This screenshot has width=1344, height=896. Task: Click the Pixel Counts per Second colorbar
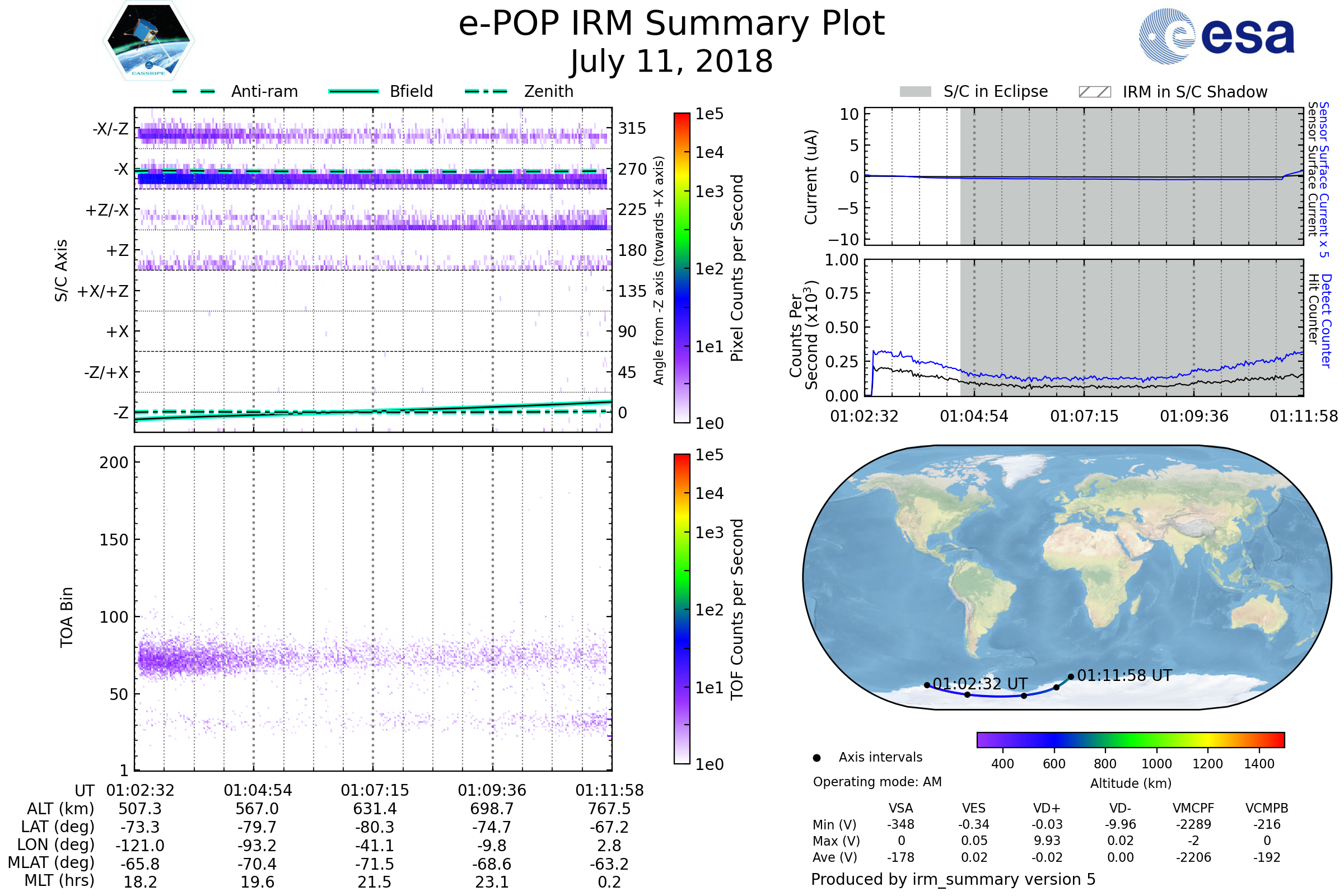tap(682, 268)
